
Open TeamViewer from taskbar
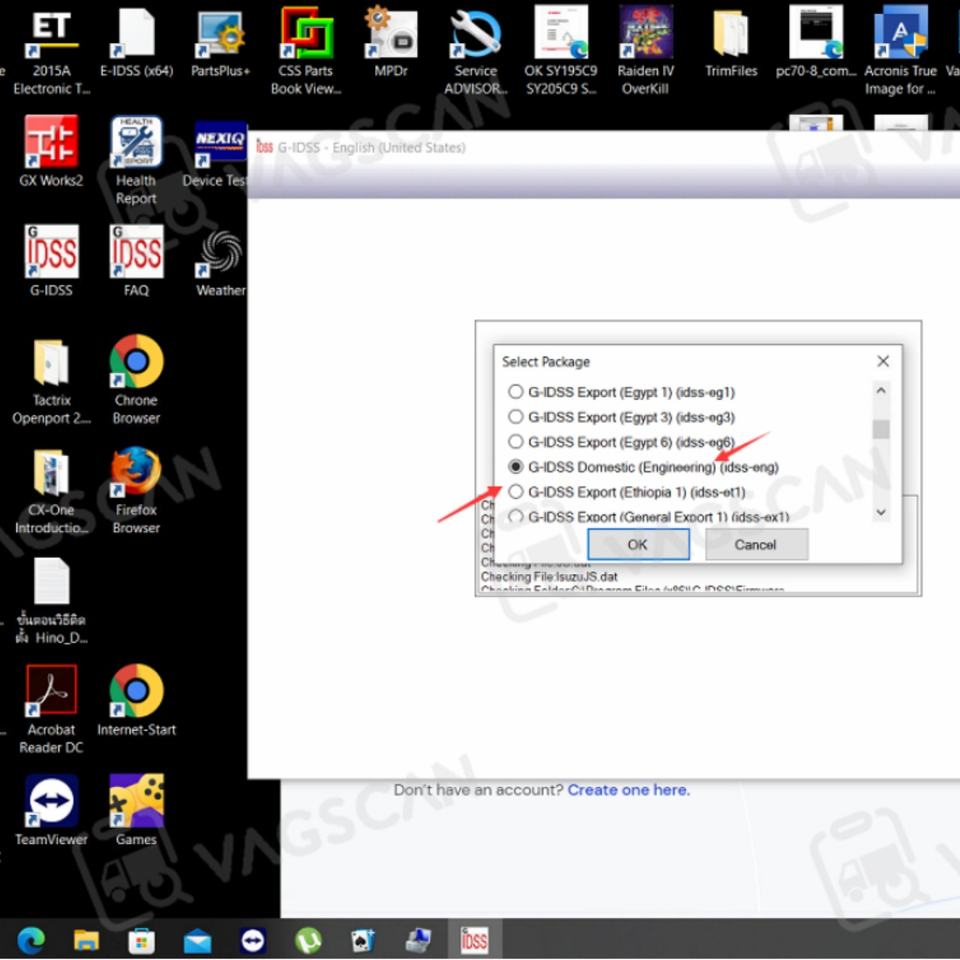pyautogui.click(x=253, y=939)
